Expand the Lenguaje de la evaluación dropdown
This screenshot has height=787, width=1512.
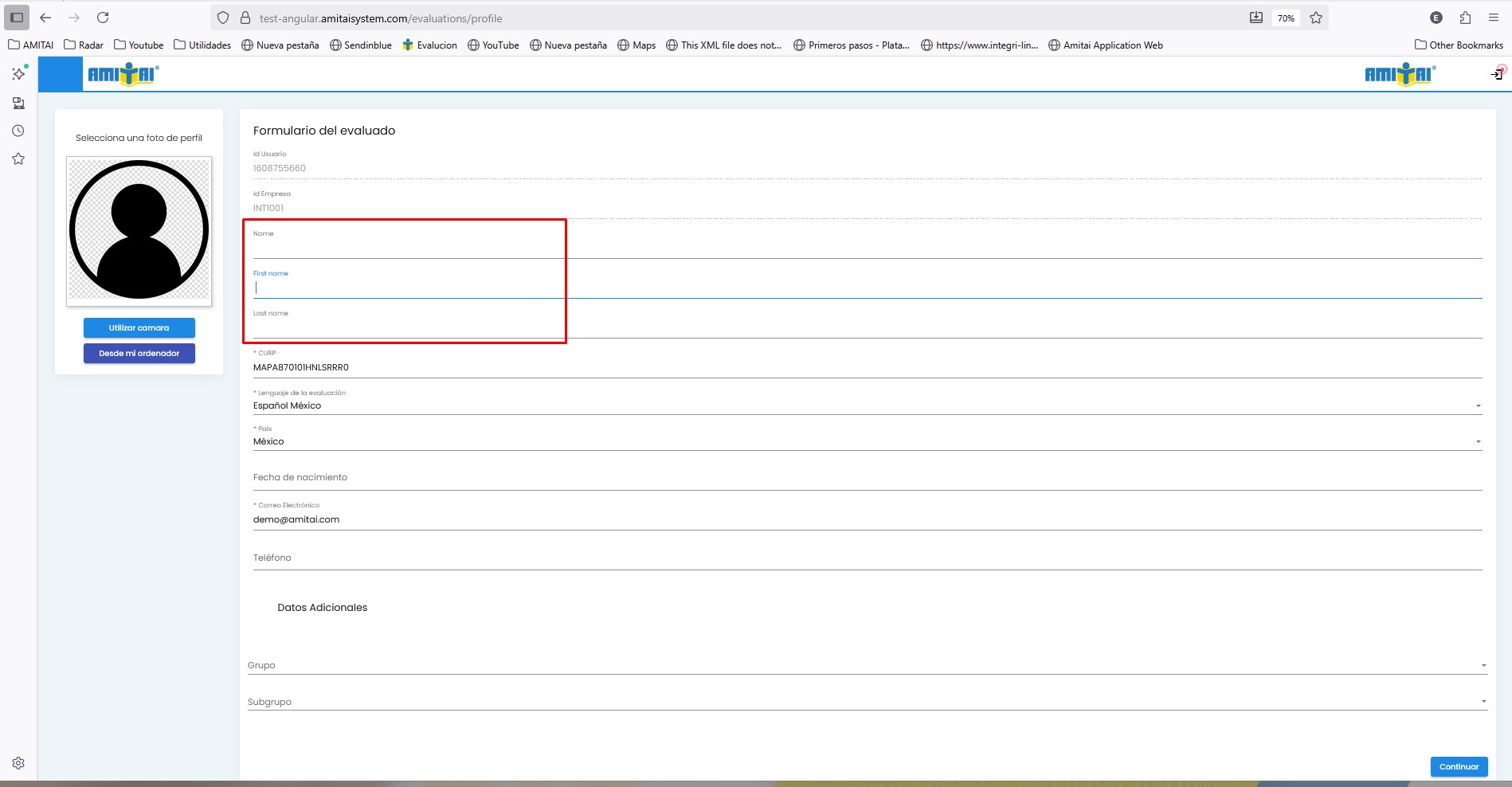coord(866,405)
